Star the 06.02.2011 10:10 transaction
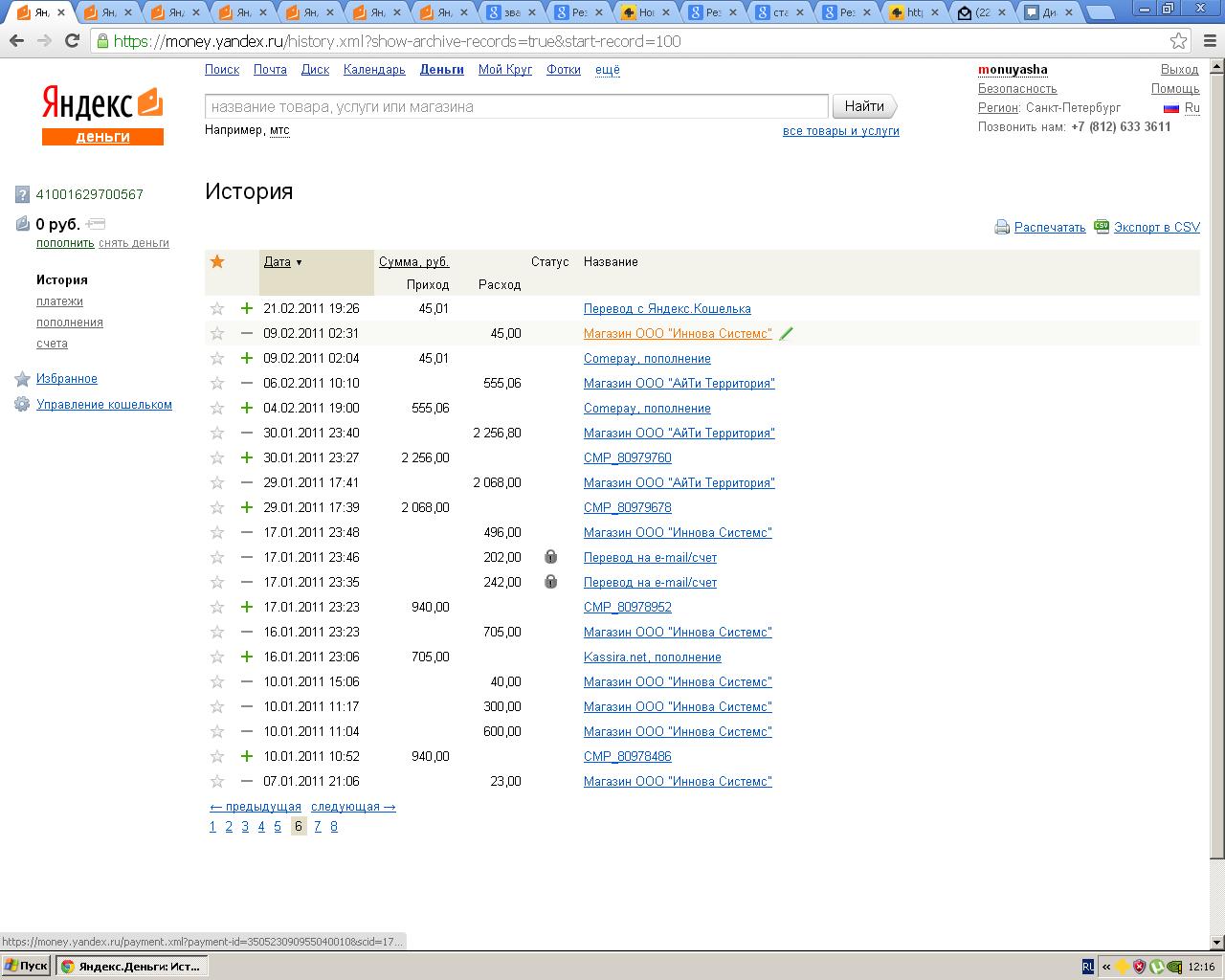This screenshot has height=980, width=1225. 217,383
